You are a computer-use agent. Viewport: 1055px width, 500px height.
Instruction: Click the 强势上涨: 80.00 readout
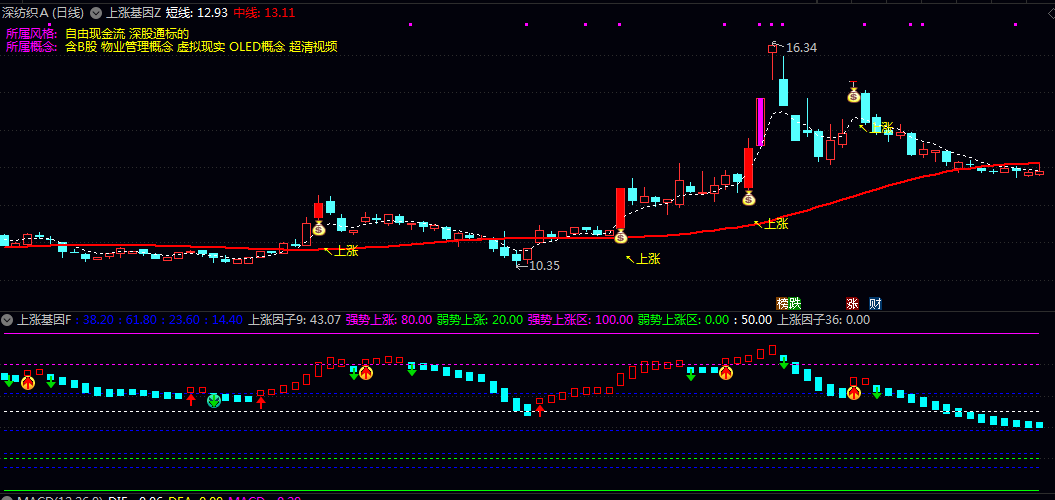coord(389,320)
